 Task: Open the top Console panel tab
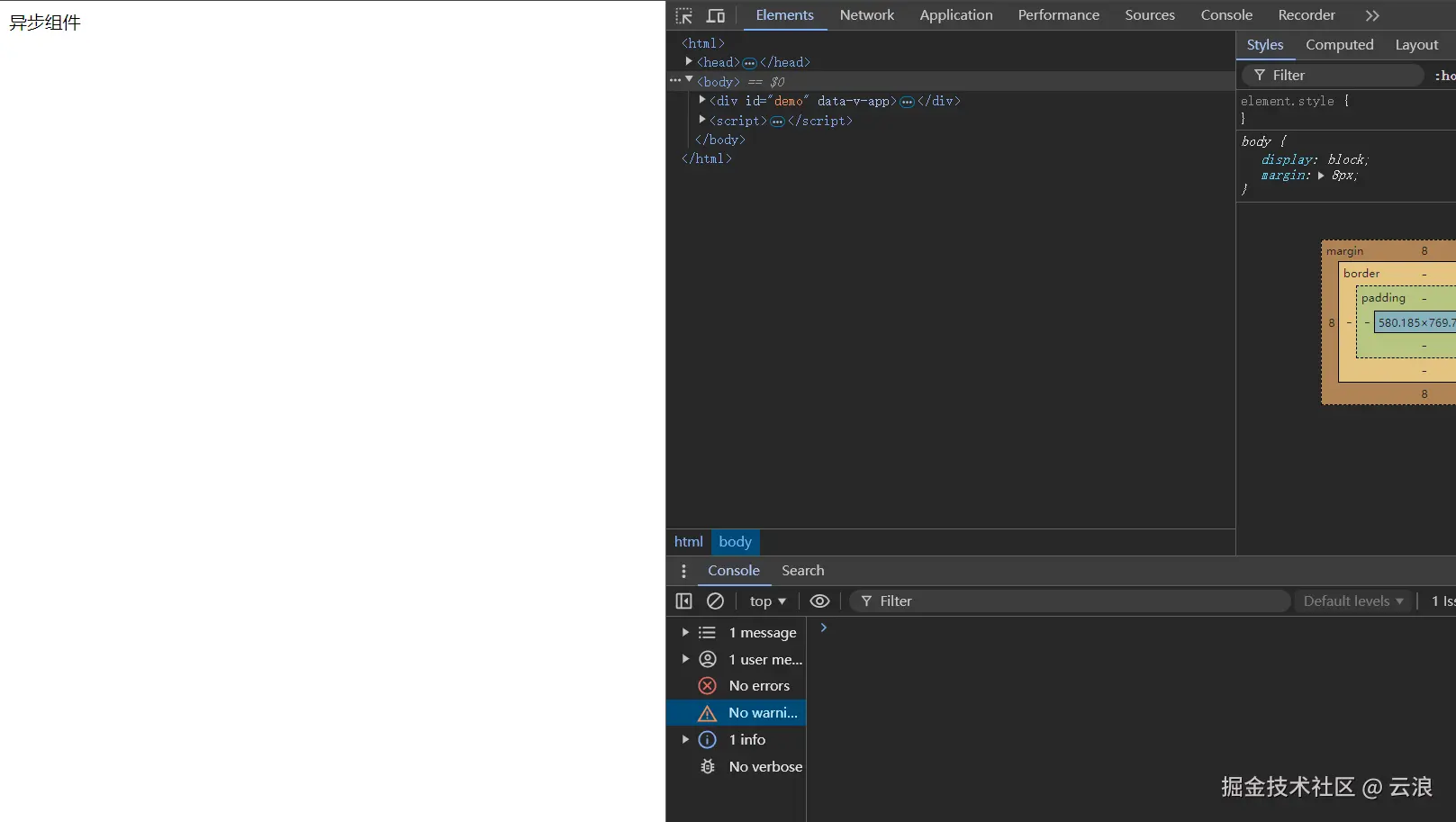click(1226, 15)
